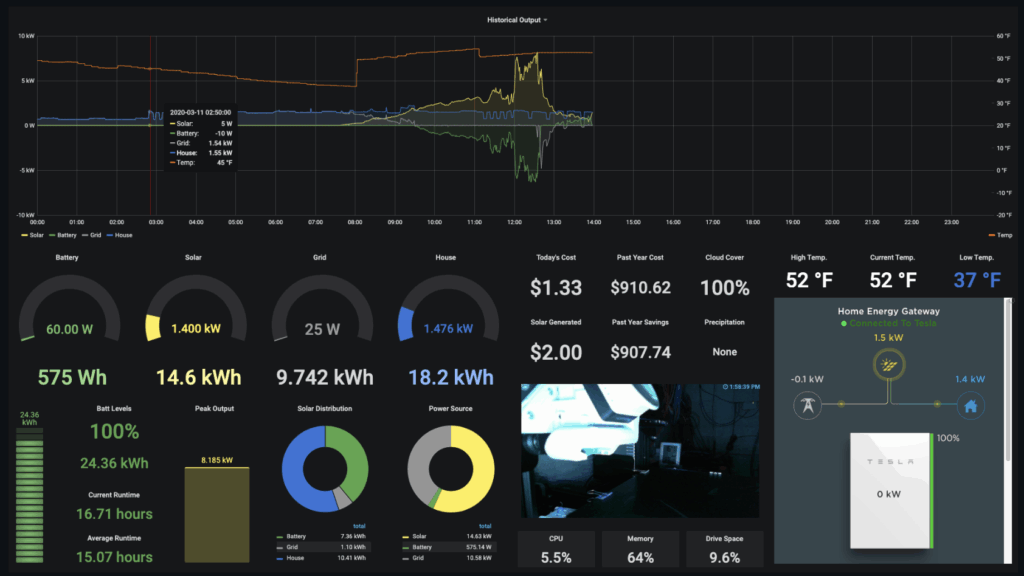Click the solar panel icon in gateway
The image size is (1024, 576).
click(886, 368)
